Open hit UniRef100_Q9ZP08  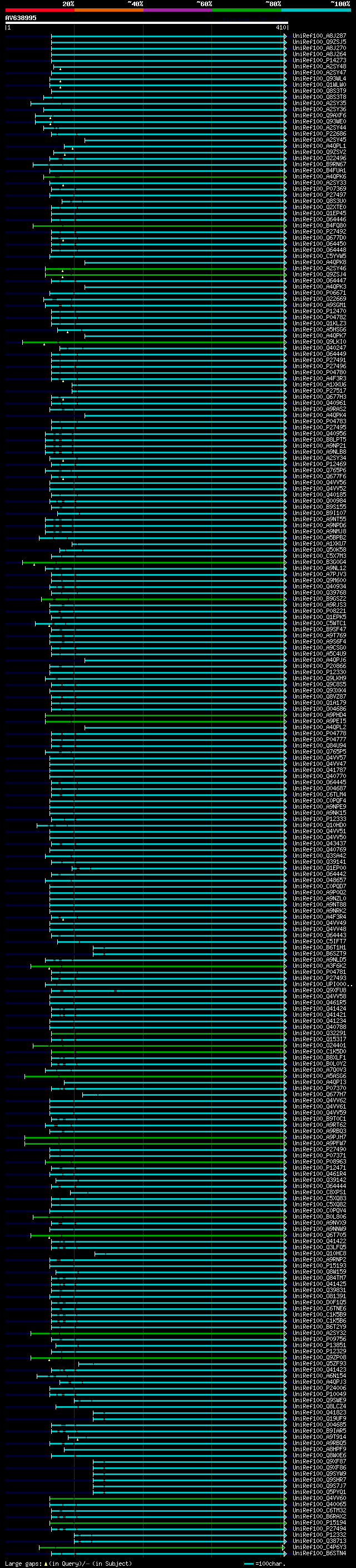(x=319, y=1357)
